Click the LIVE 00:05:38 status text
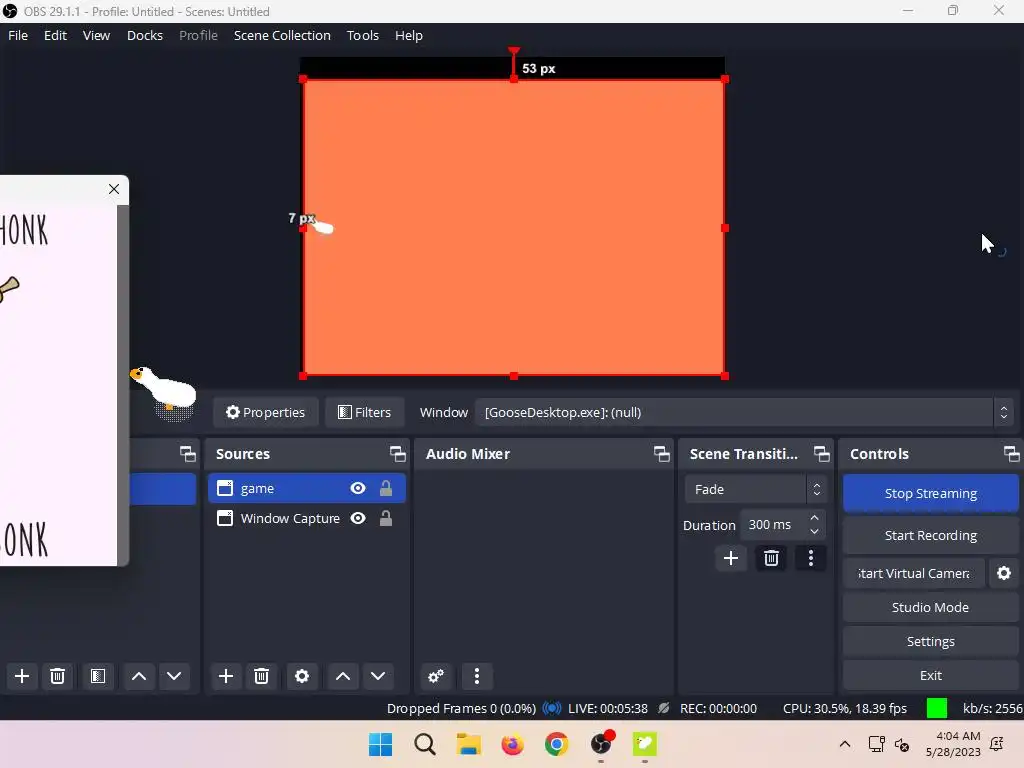The image size is (1024, 768). point(608,709)
